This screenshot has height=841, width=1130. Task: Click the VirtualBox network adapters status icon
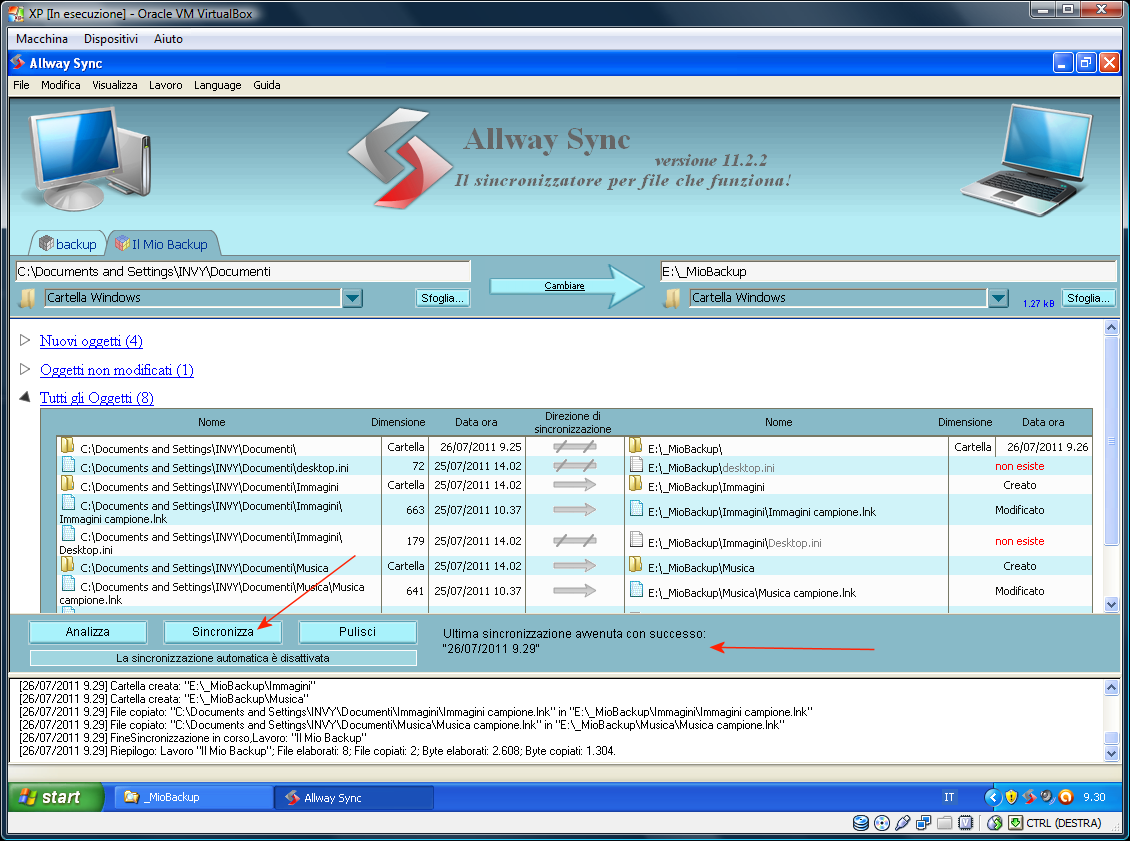click(923, 823)
